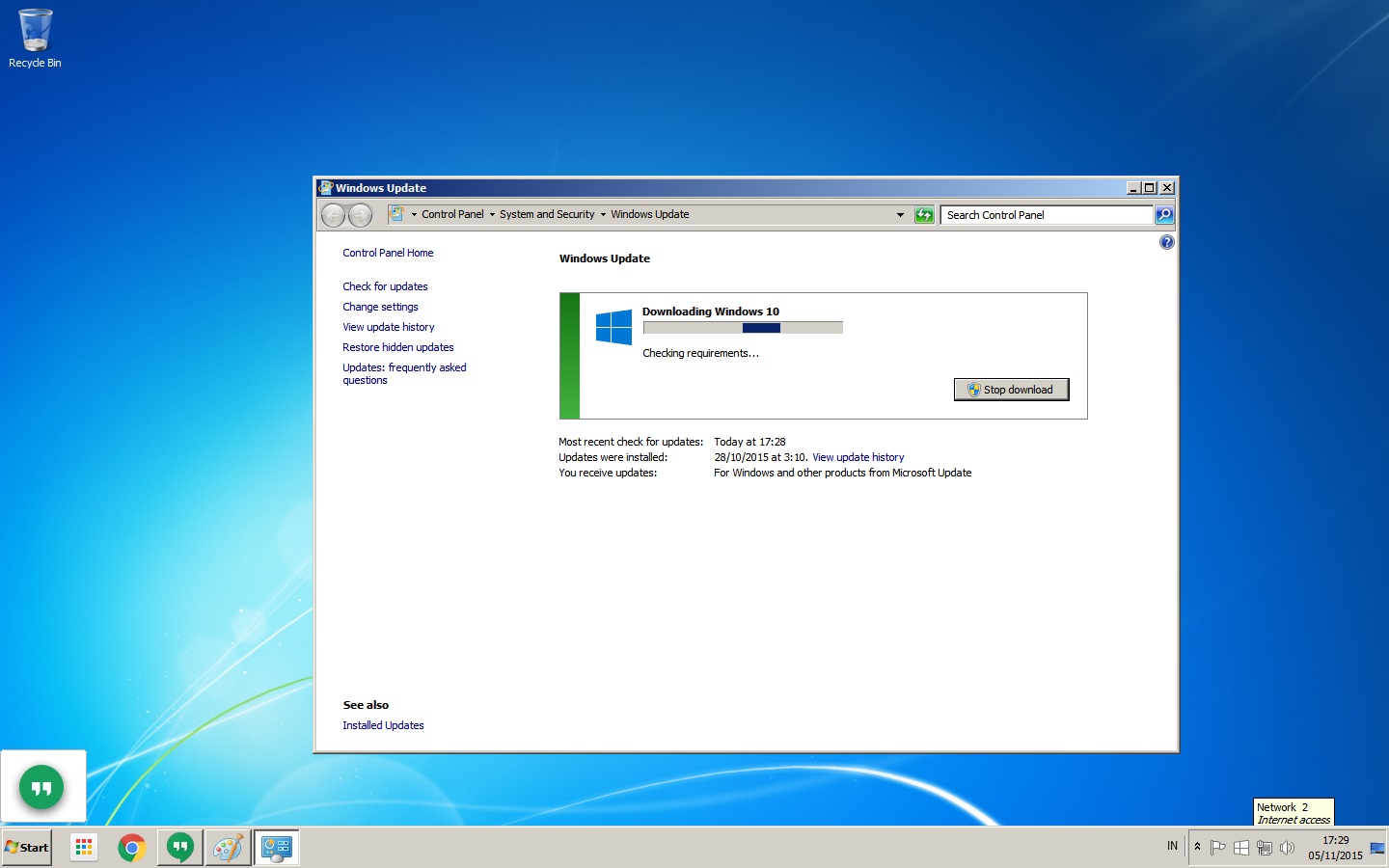
Task: Click Installed Updates link
Action: [x=383, y=725]
